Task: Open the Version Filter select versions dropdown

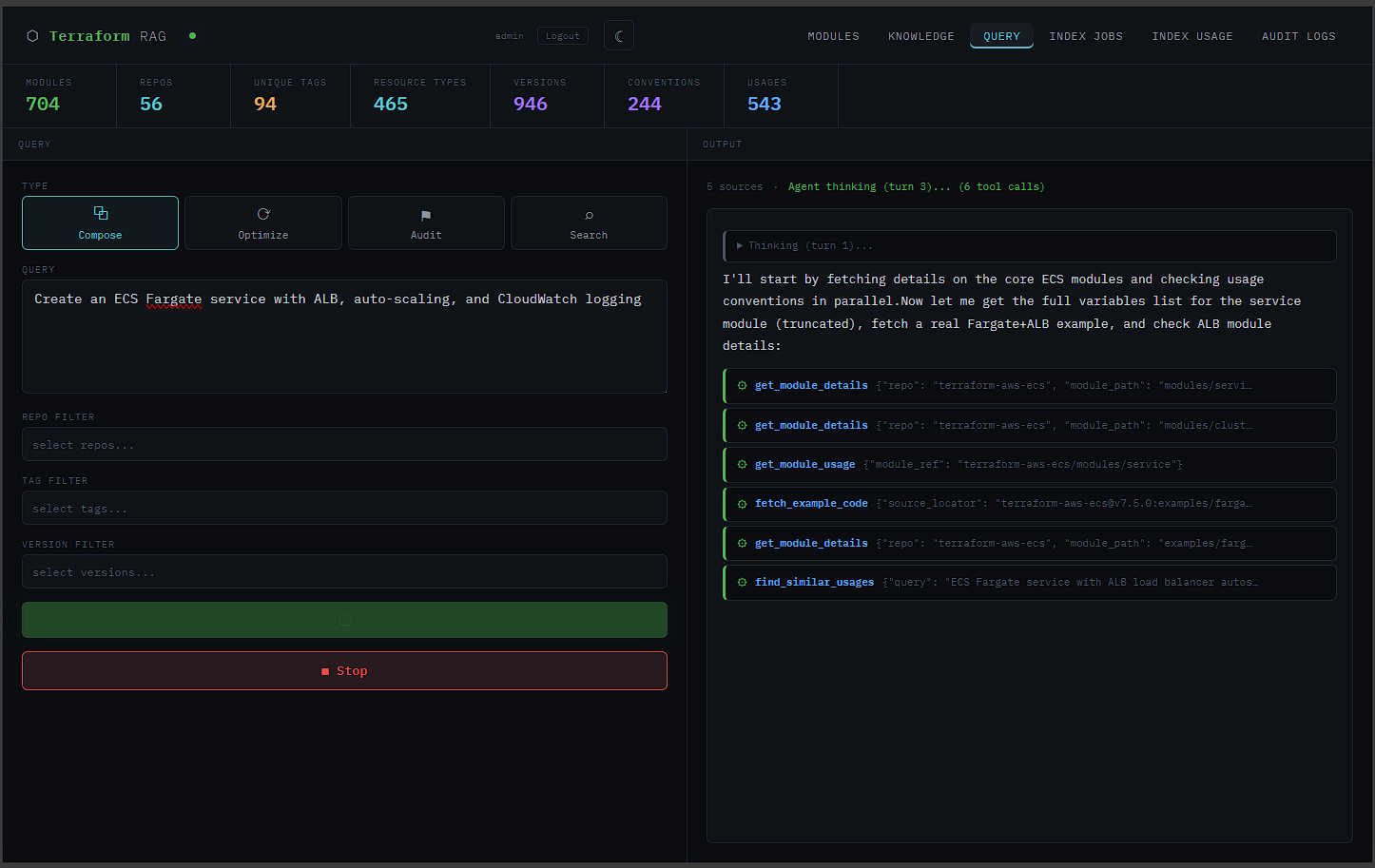Action: click(x=344, y=572)
